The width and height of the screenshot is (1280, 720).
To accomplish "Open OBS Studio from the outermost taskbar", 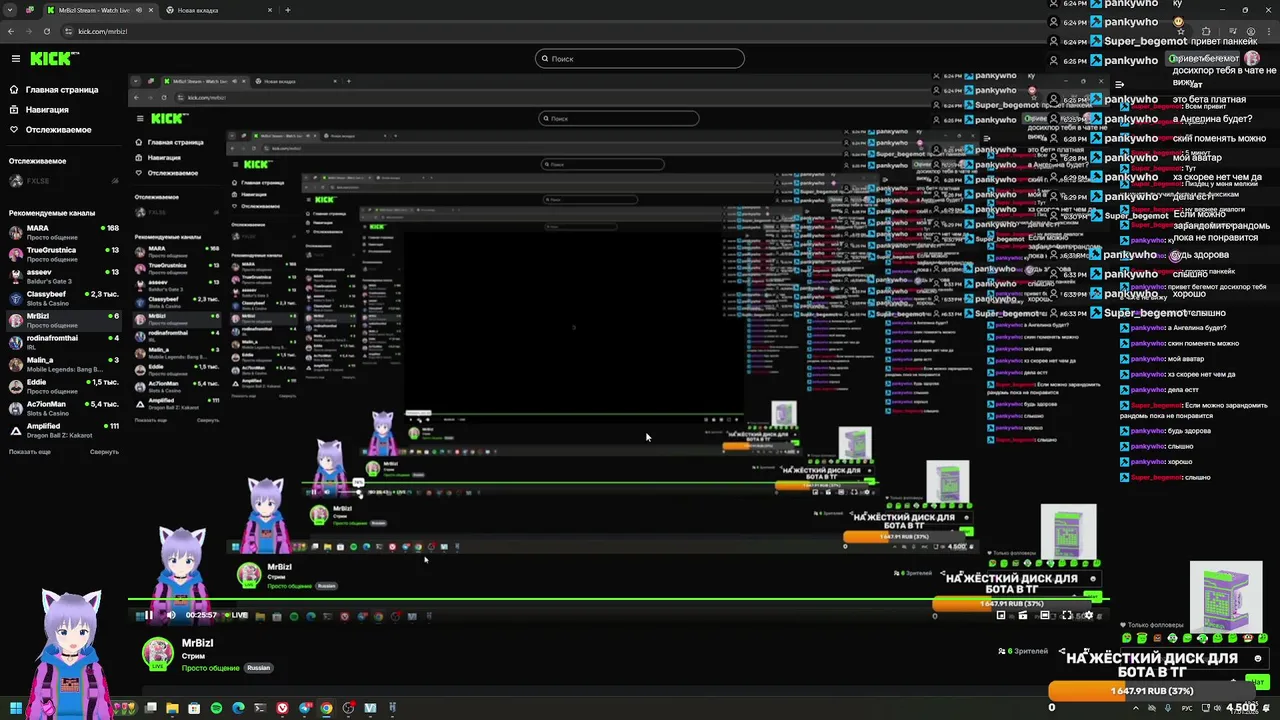I will pyautogui.click(x=348, y=708).
